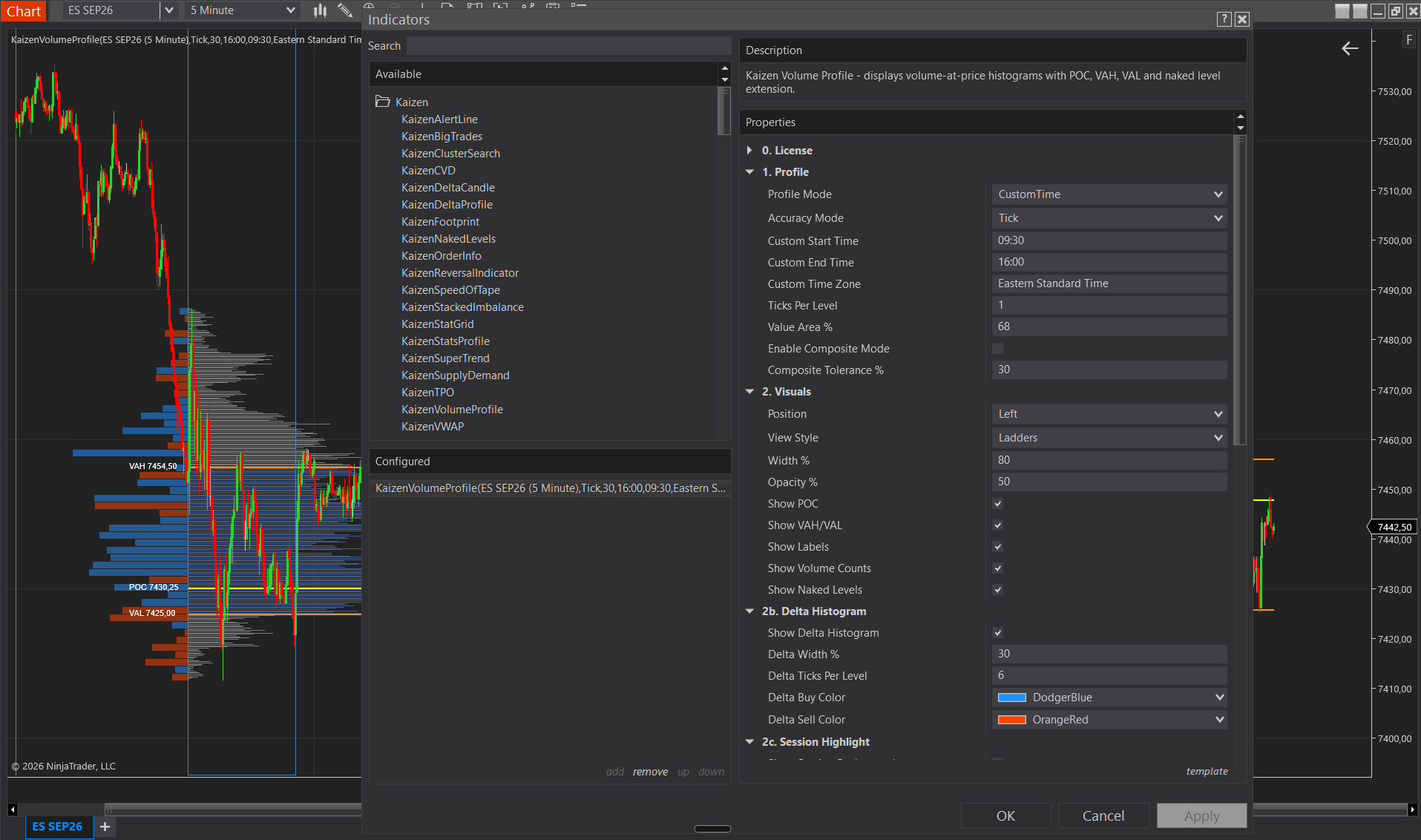This screenshot has width=1421, height=840.
Task: Click the add link under Configured
Action: pyautogui.click(x=615, y=772)
